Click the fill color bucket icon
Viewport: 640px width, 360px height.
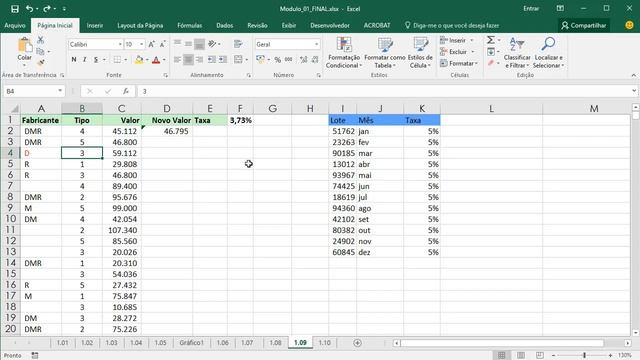(x=139, y=60)
